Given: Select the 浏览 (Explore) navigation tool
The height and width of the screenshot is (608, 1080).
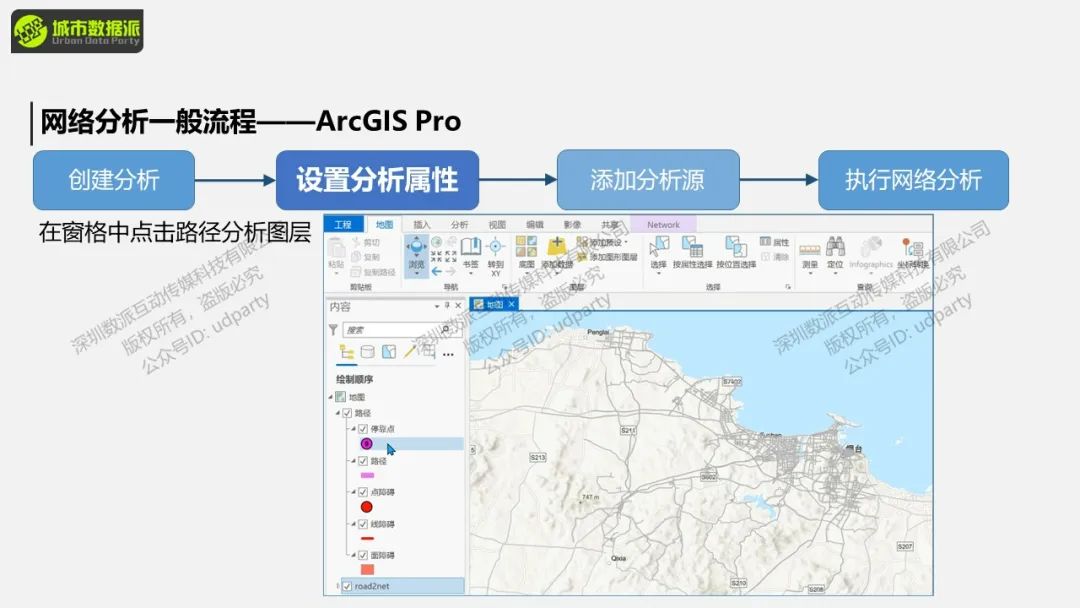Looking at the screenshot, I should [x=416, y=255].
